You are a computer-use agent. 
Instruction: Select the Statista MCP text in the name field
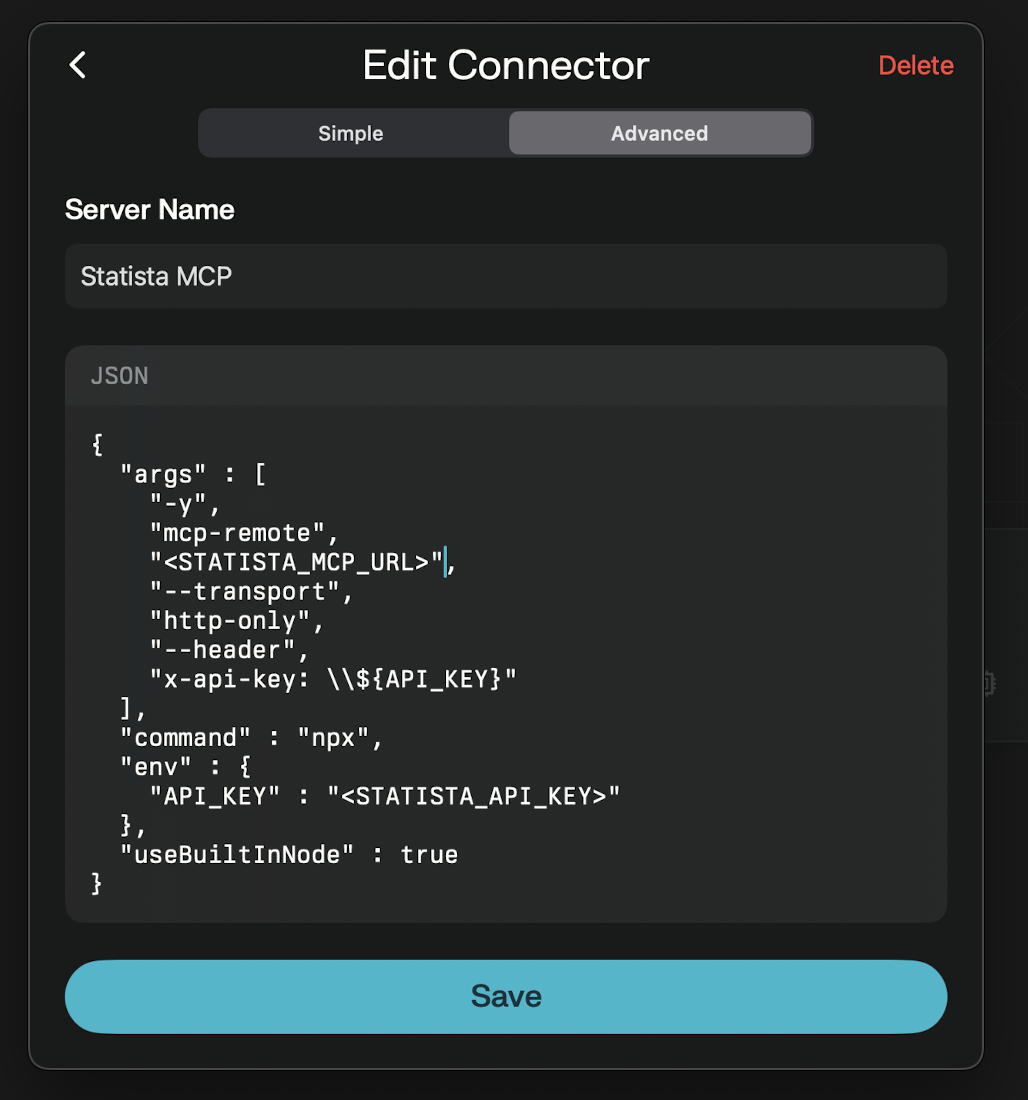(x=156, y=276)
